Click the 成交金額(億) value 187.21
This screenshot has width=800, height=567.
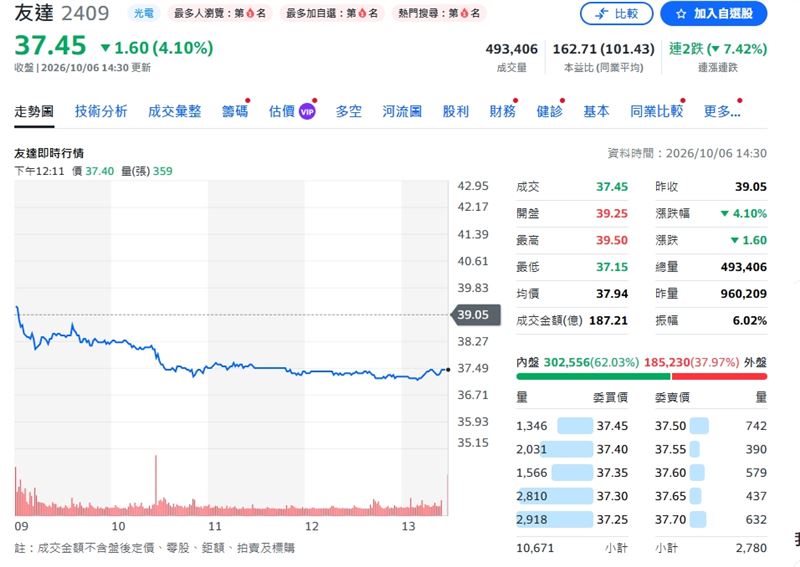coord(608,321)
